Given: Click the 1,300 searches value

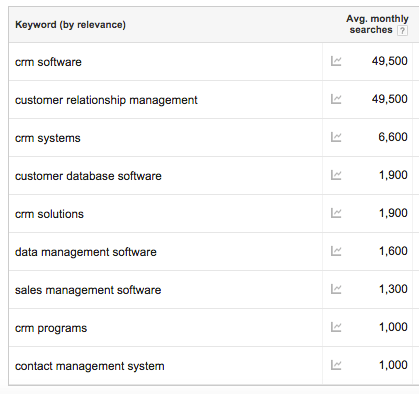Looking at the screenshot, I should point(393,289).
